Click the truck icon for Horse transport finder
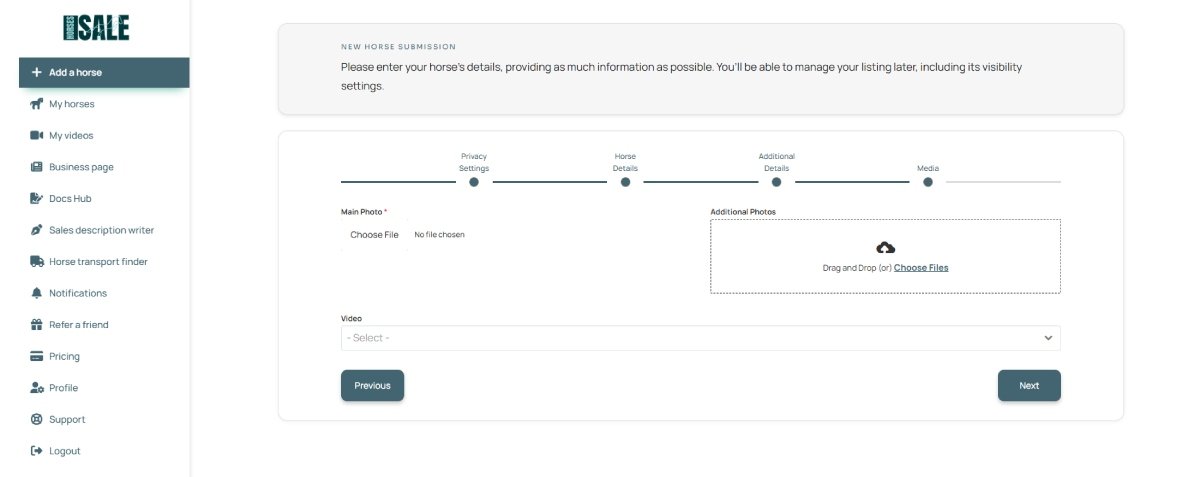Viewport: 1200px width, 477px height. coord(37,262)
